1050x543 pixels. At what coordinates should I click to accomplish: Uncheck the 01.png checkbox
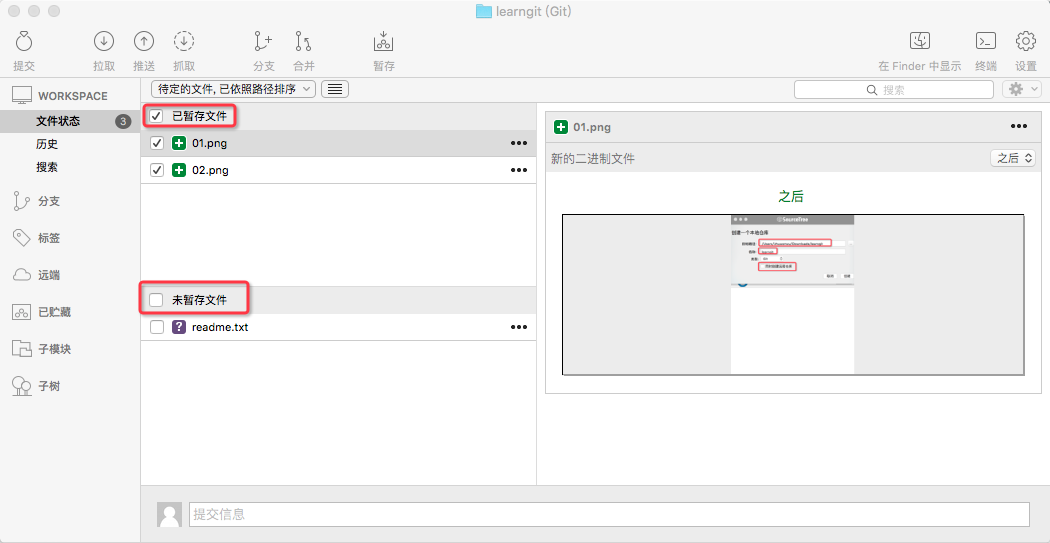coord(157,143)
